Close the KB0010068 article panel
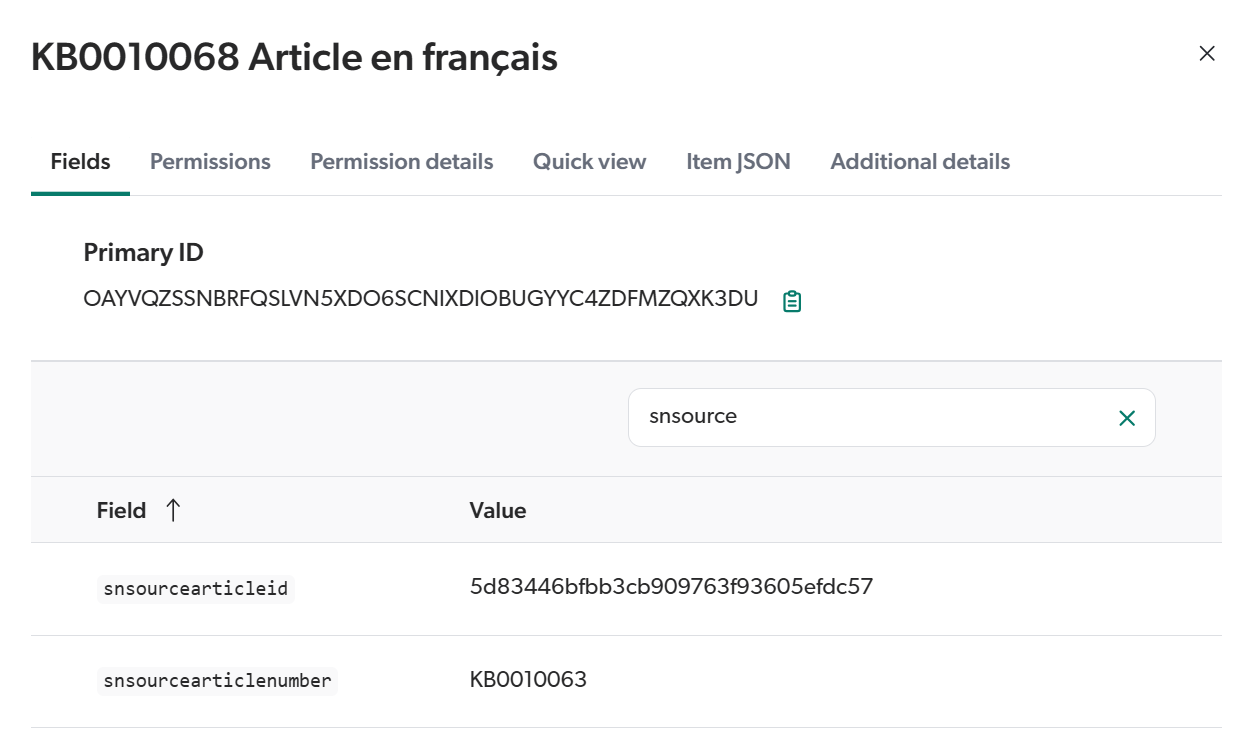This screenshot has height=752, width=1251. (1207, 54)
